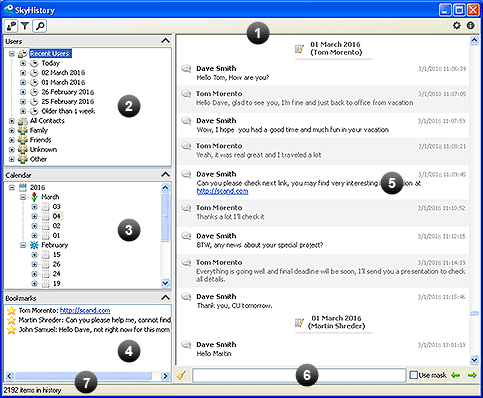Click the speech bubble icon beside 'Thanks a lot I'll check it'
Image resolution: width=483 pixels, height=398 pixels.
click(186, 208)
